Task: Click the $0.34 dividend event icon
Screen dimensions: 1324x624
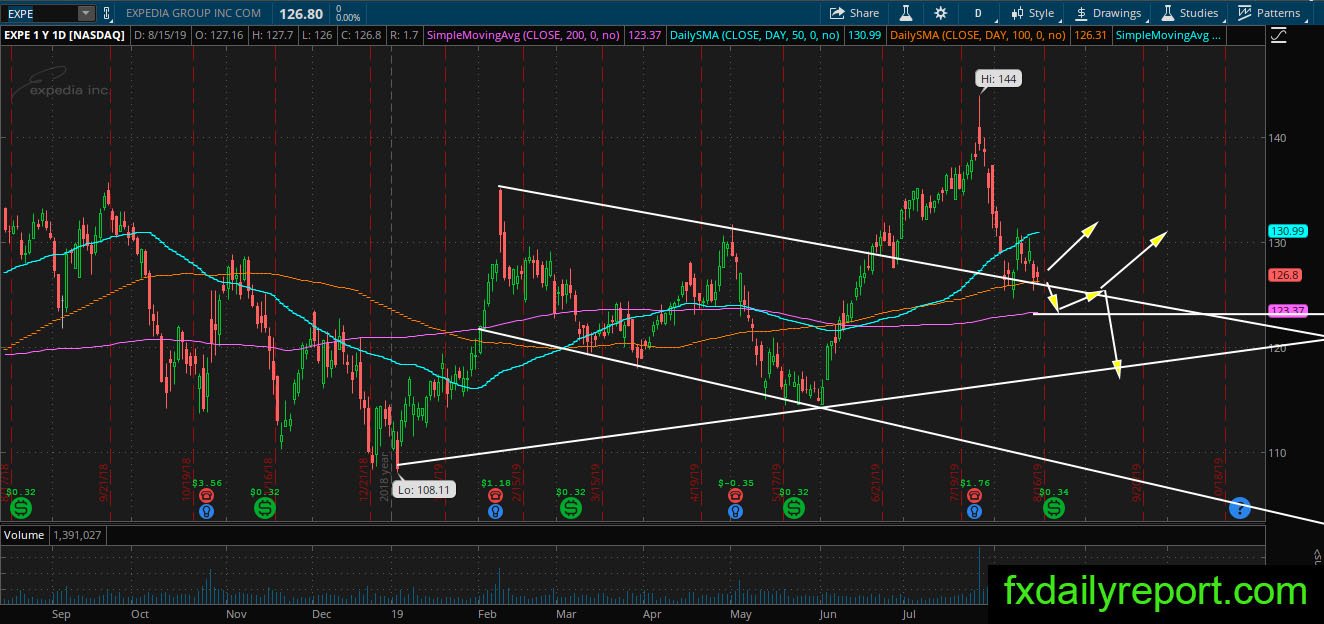Action: [1054, 509]
